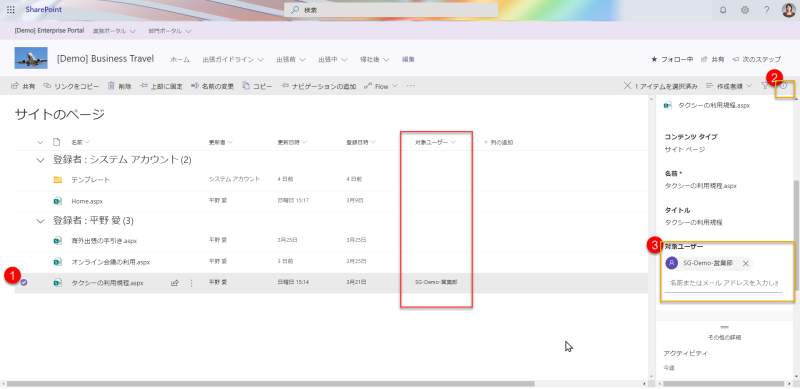
Task: Click the コピー command in the toolbar
Action: click(257, 86)
